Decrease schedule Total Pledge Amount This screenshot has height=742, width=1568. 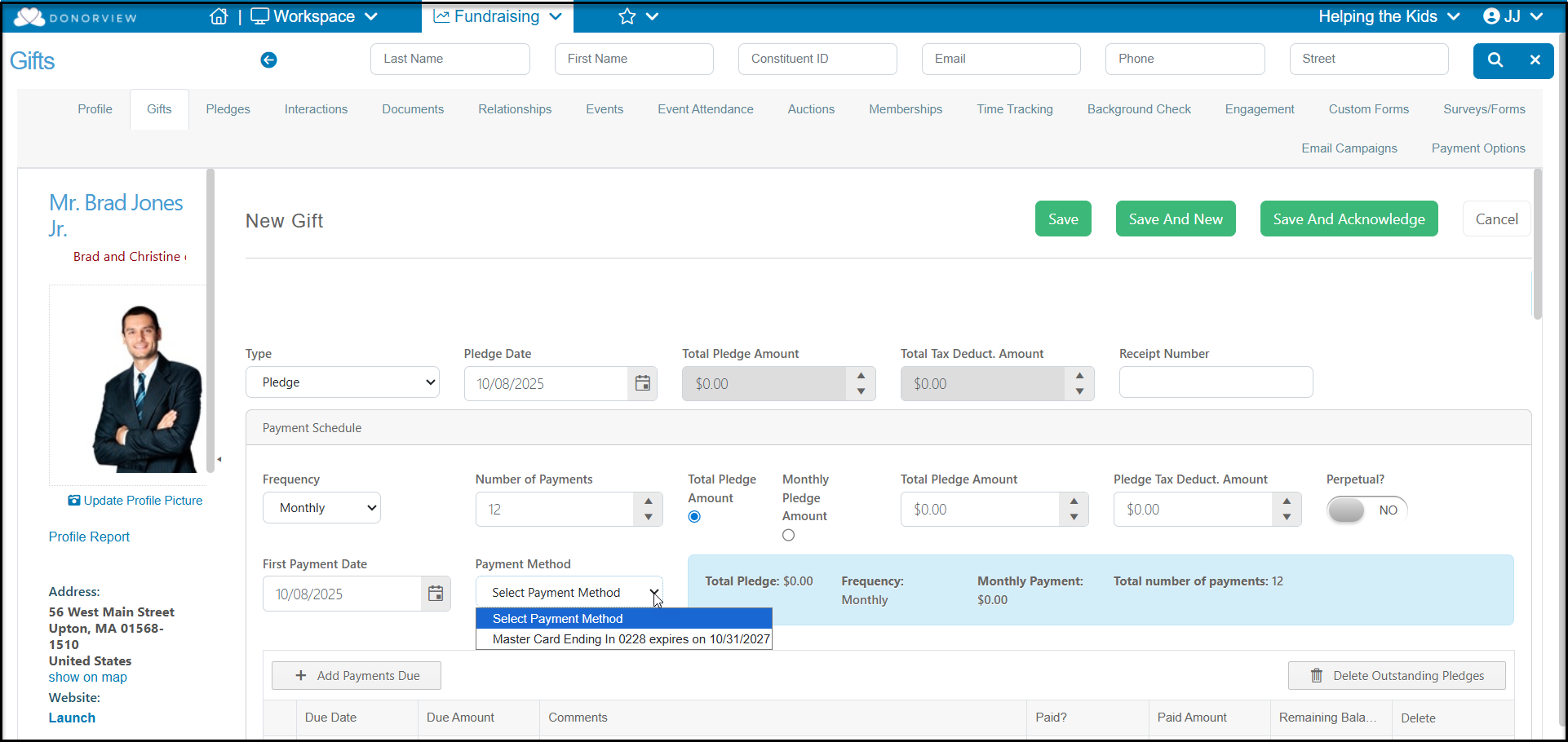tap(1074, 517)
